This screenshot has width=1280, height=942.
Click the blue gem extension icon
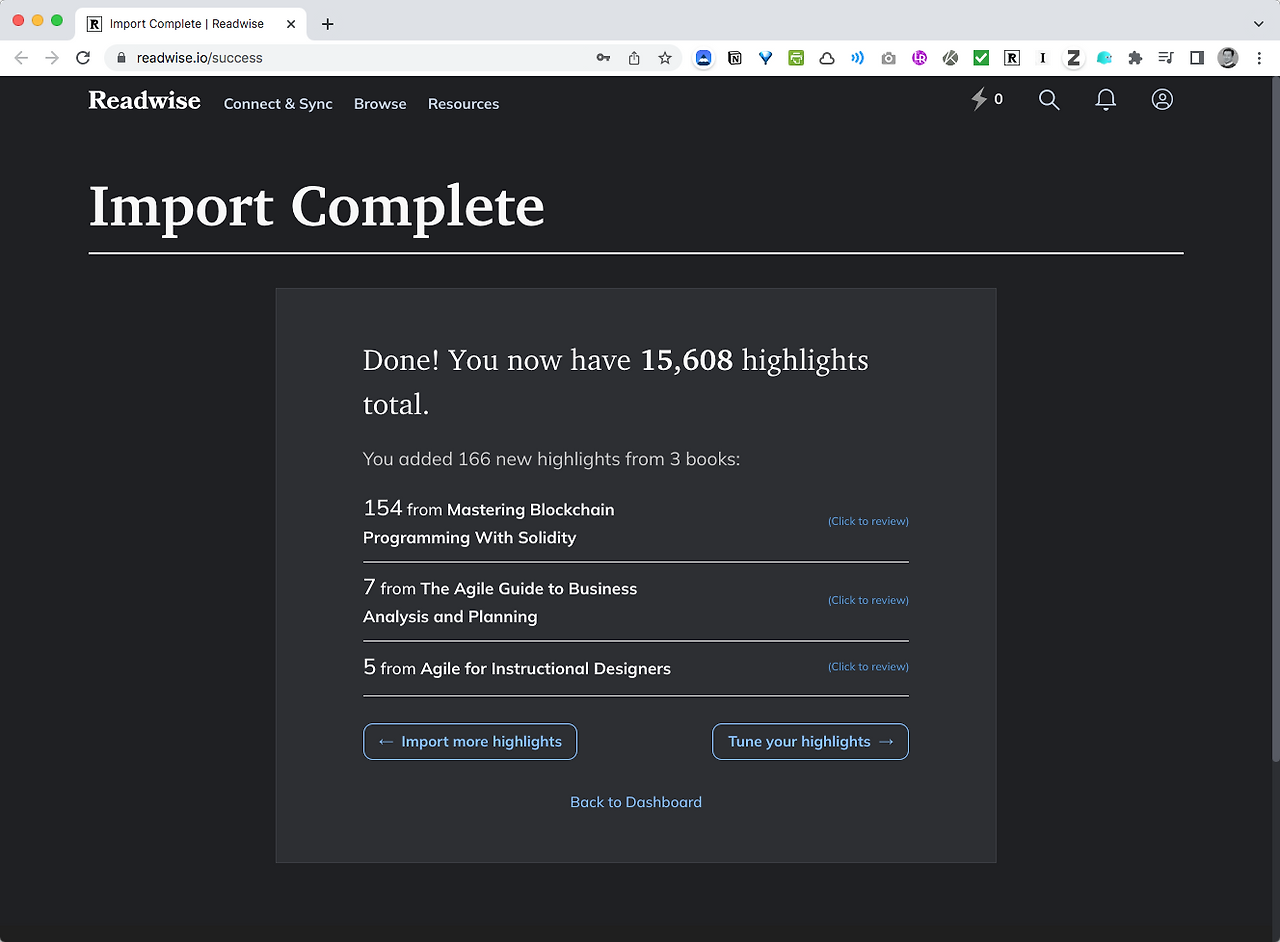(x=766, y=58)
